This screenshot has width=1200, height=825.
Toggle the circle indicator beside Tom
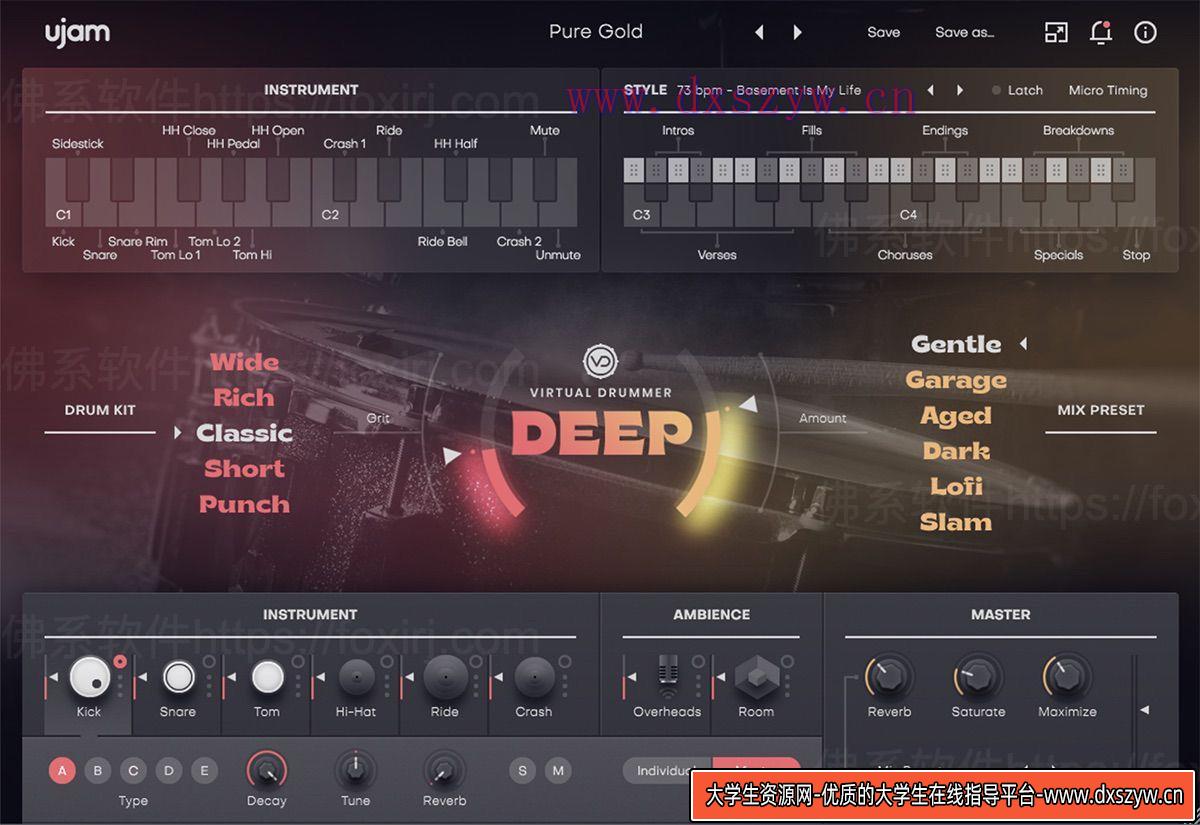(298, 661)
